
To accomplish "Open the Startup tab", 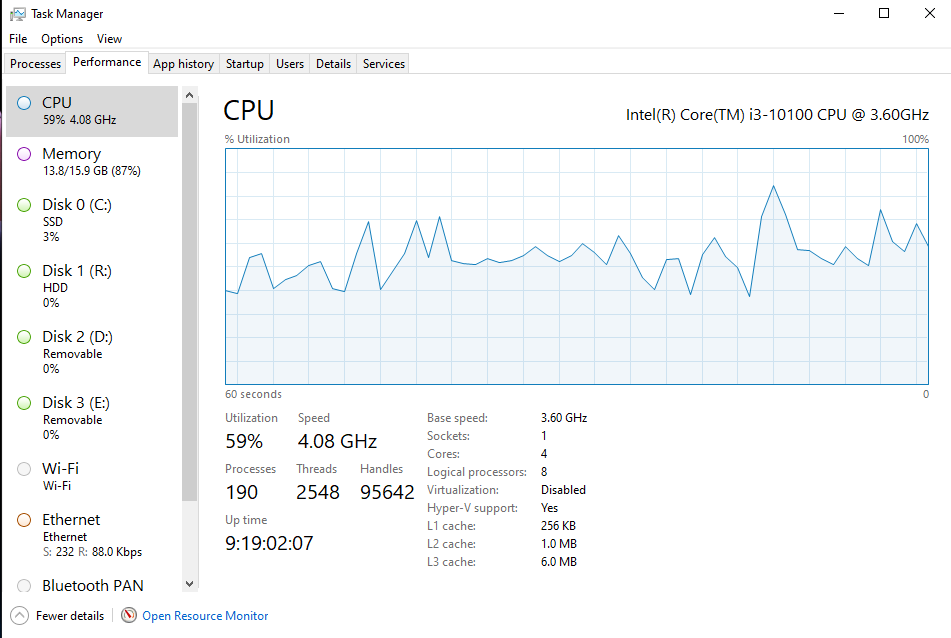I will click(x=244, y=63).
